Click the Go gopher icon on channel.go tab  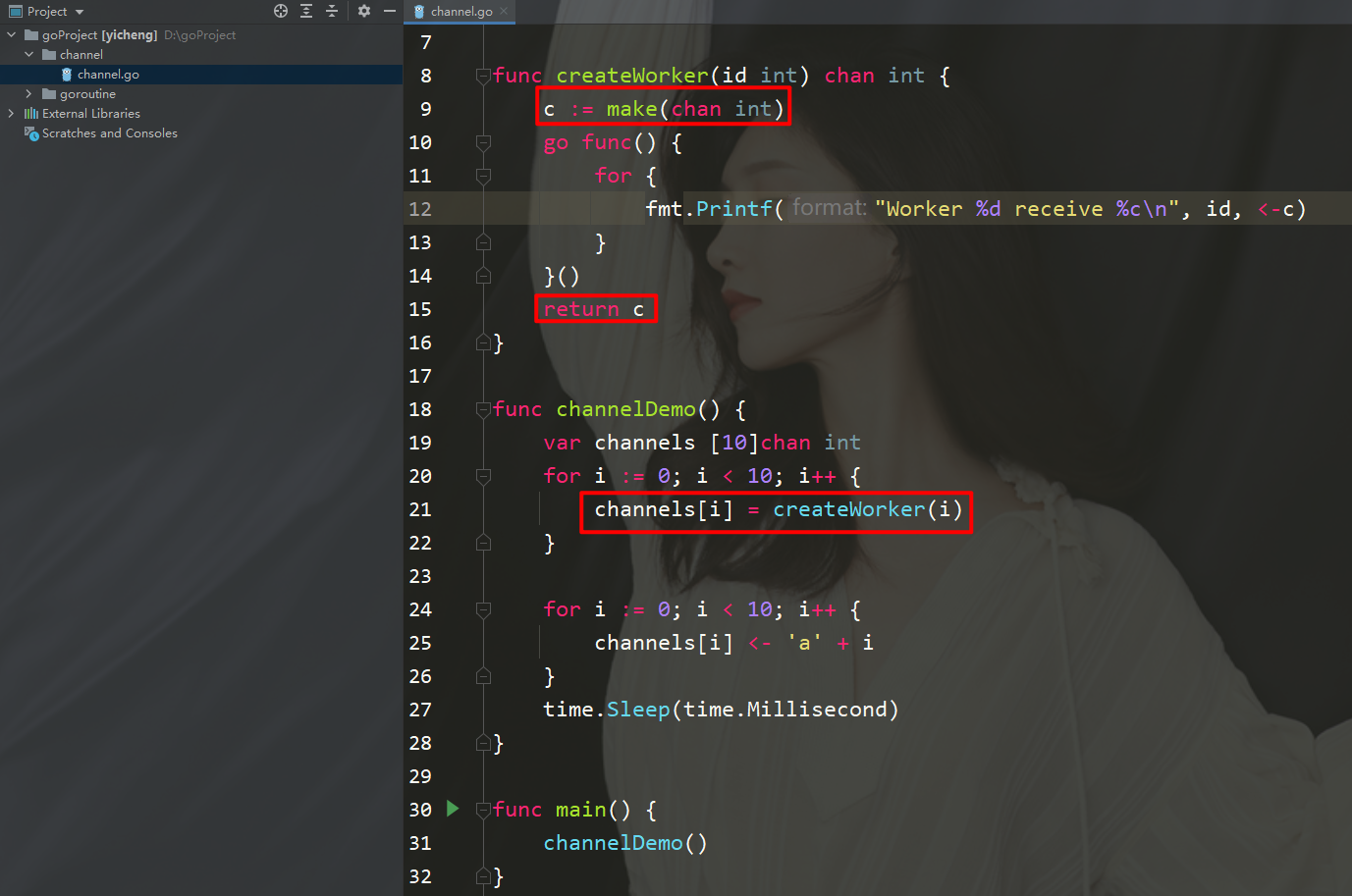[x=419, y=12]
